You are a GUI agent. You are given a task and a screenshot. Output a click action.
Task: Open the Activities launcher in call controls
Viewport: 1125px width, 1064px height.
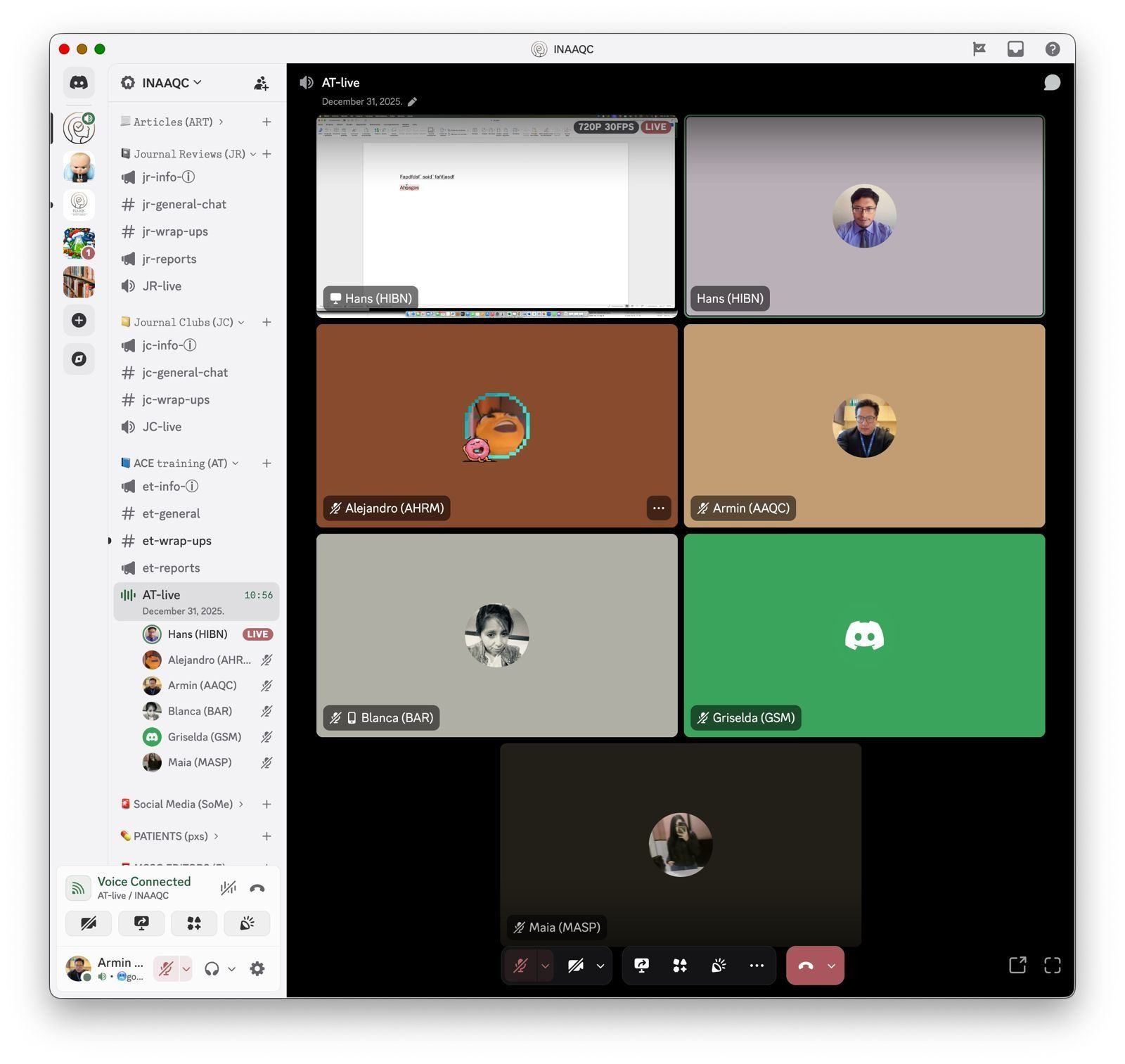[x=679, y=966]
